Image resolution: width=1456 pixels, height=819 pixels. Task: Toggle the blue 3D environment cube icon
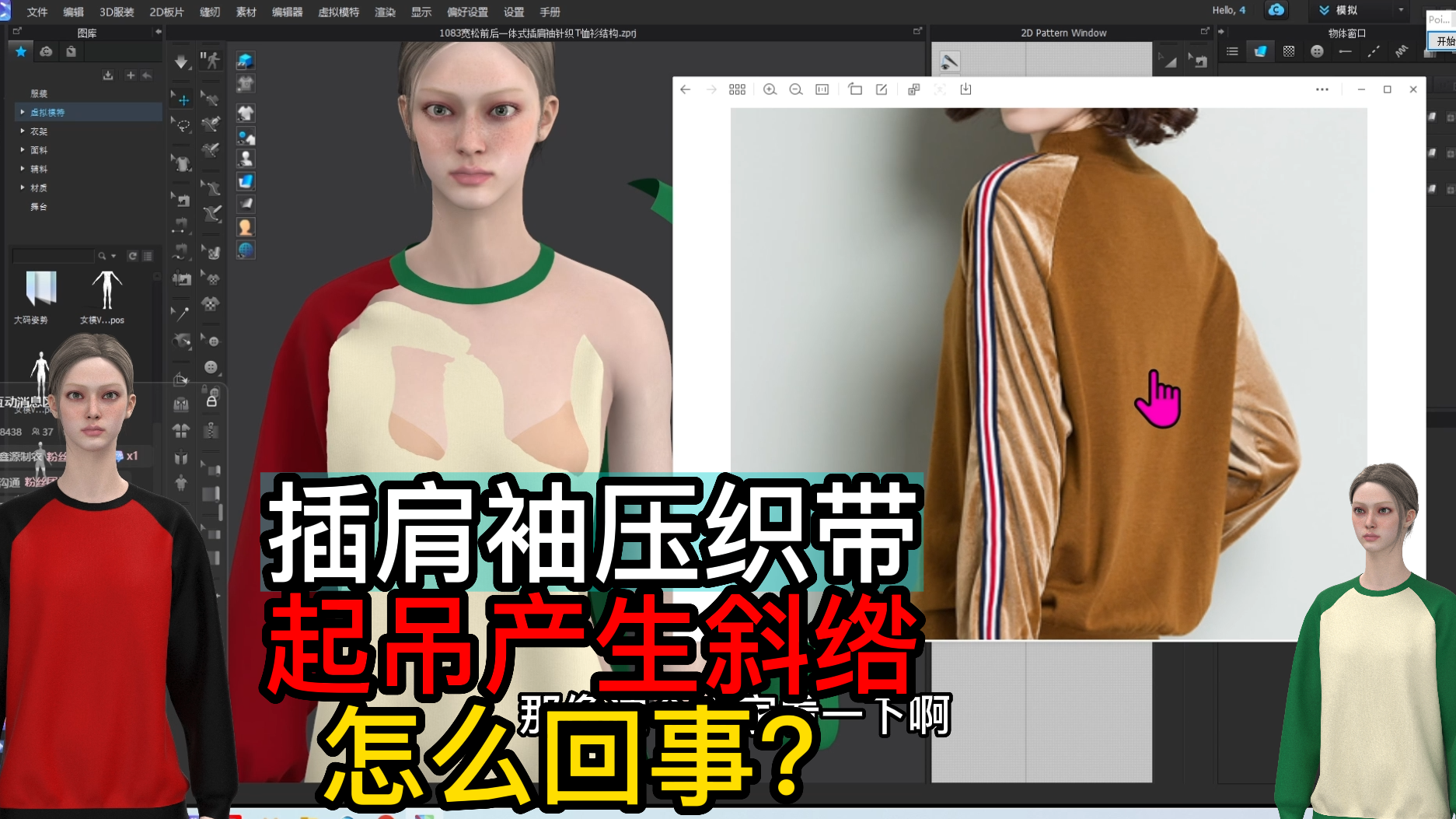(x=246, y=61)
